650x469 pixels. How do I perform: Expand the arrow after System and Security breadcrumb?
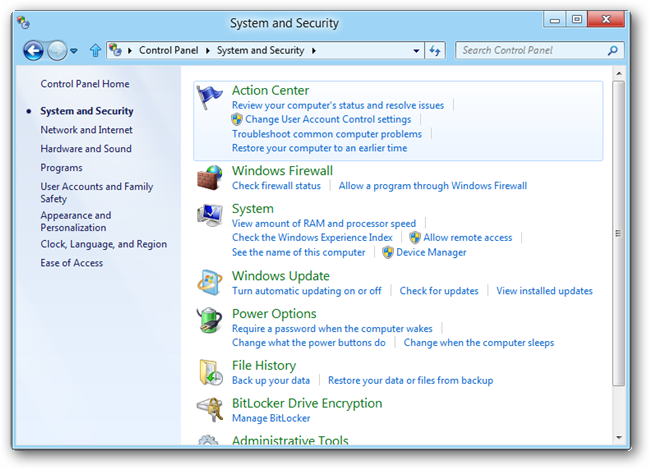click(x=314, y=51)
